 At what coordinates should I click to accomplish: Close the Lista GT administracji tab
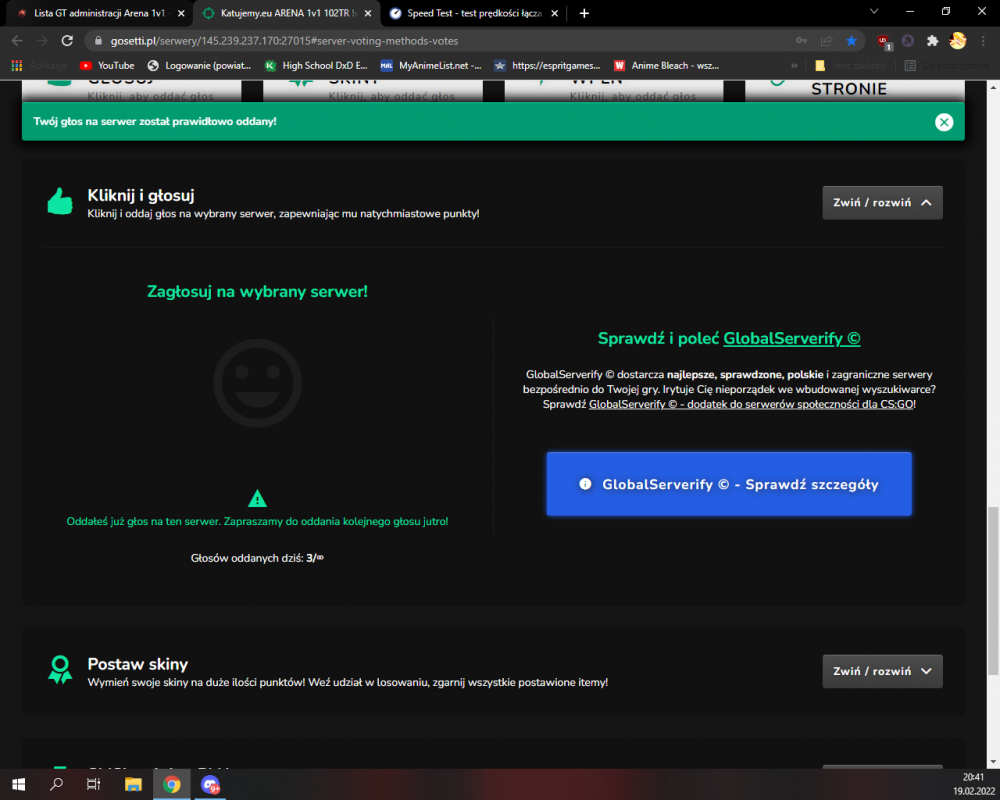[x=181, y=13]
